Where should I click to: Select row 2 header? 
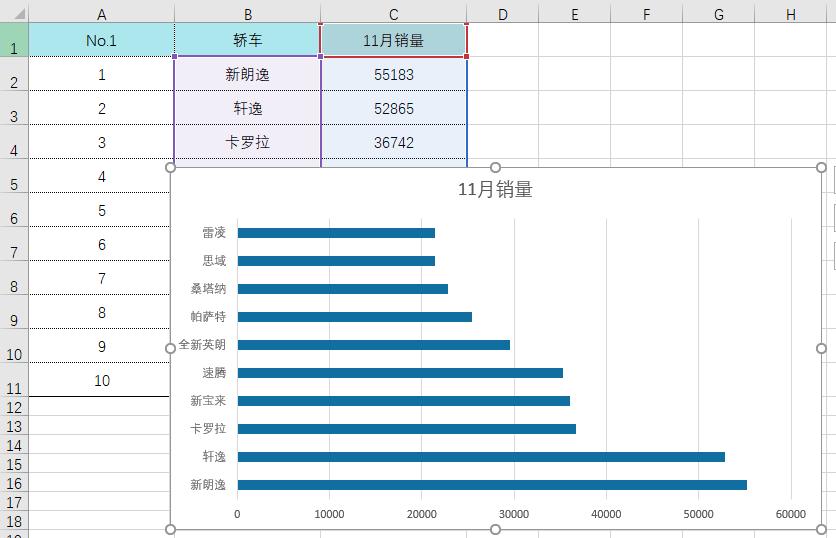(x=14, y=74)
